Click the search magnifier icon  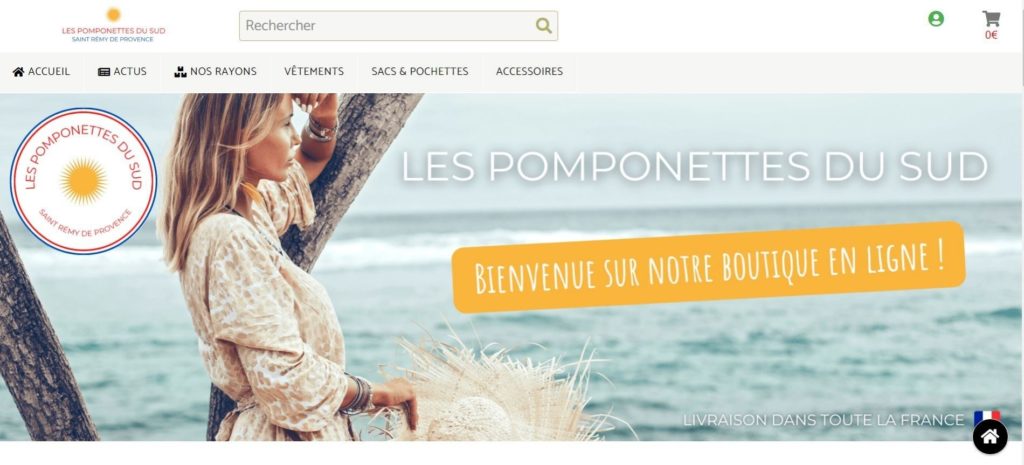pos(543,25)
